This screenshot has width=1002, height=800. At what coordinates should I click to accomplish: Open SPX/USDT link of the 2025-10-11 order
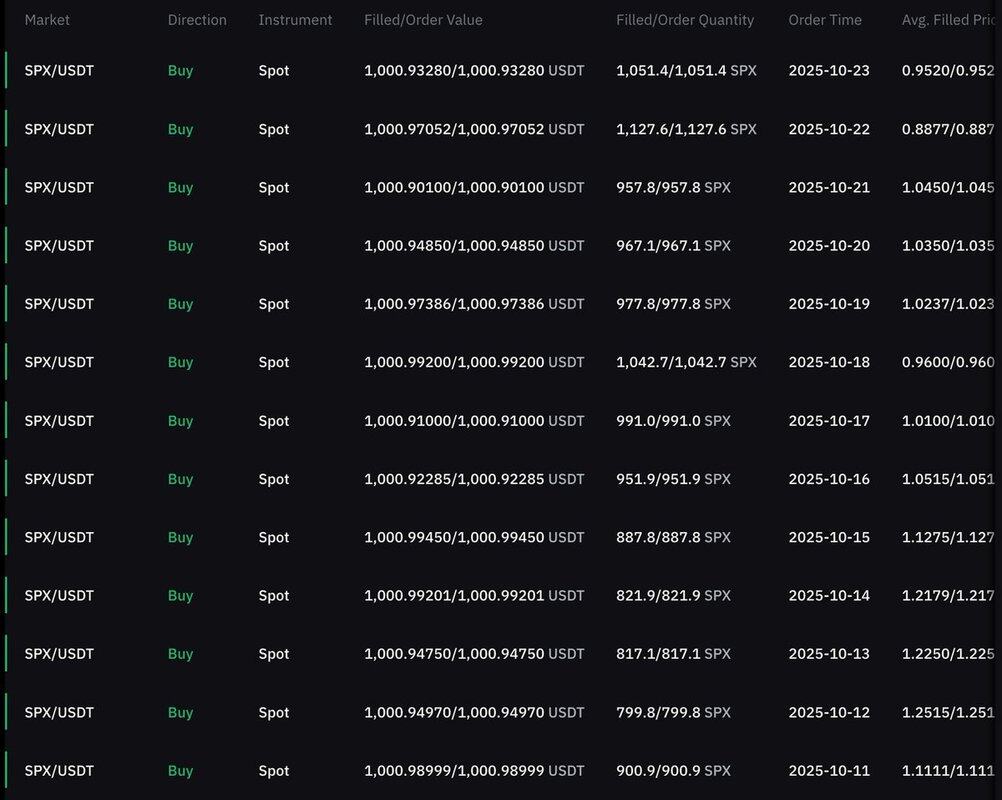click(59, 771)
